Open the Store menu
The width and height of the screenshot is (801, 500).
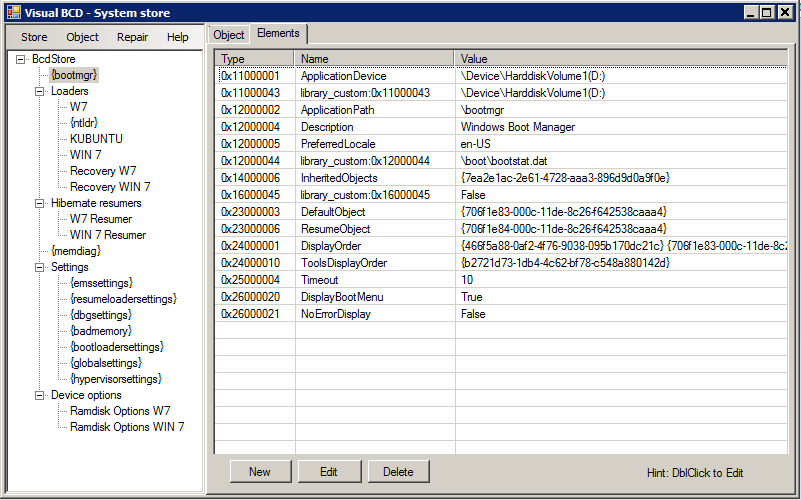(34, 37)
